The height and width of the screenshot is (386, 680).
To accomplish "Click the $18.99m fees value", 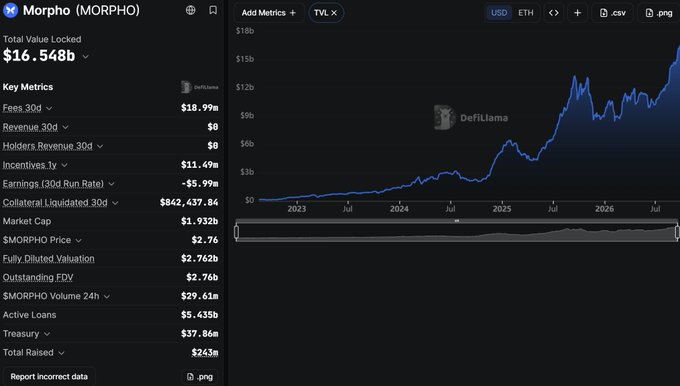I will 199,108.
